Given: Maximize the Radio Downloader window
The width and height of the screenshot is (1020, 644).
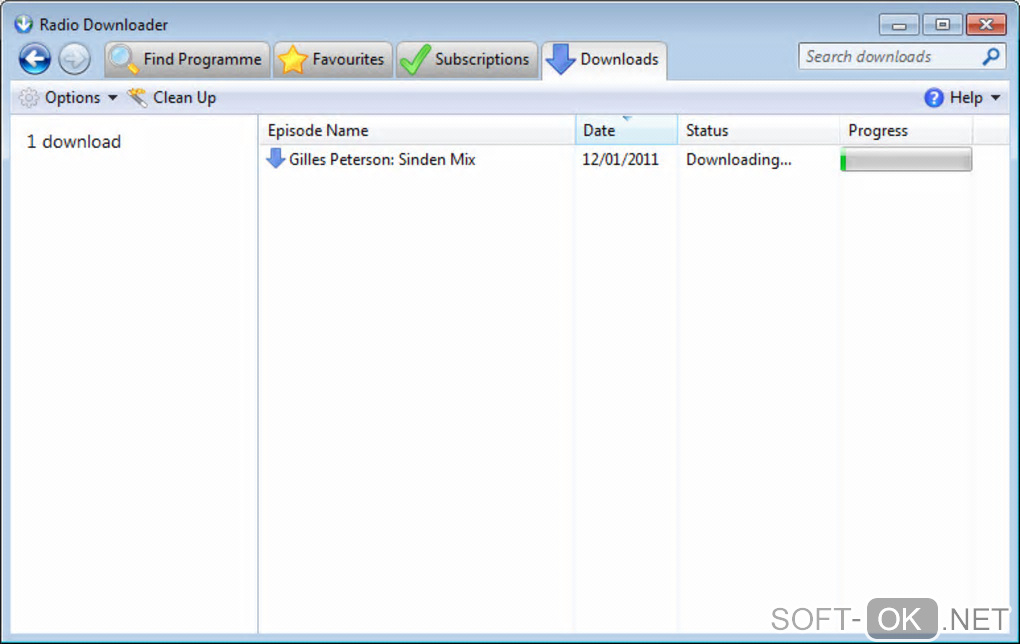Looking at the screenshot, I should coord(942,25).
